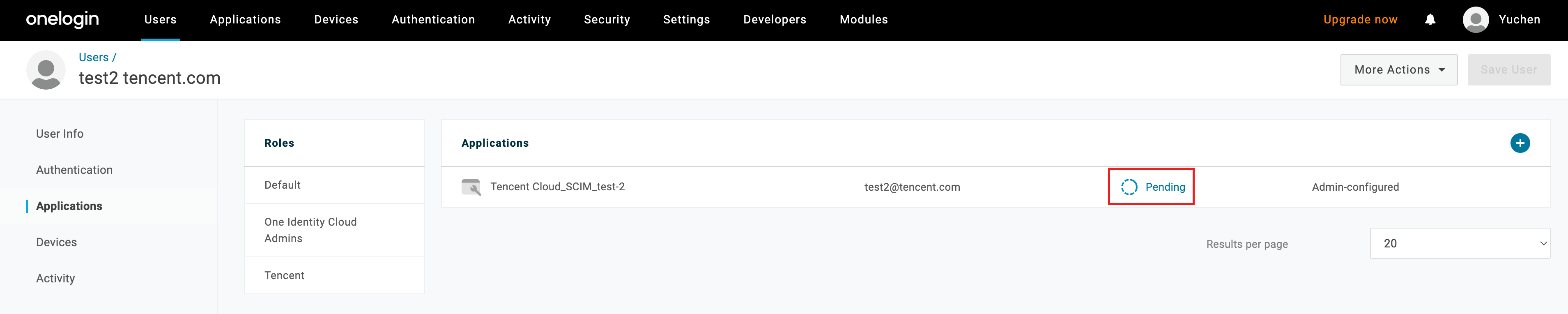
Task: Switch to the User Info tab
Action: [60, 134]
